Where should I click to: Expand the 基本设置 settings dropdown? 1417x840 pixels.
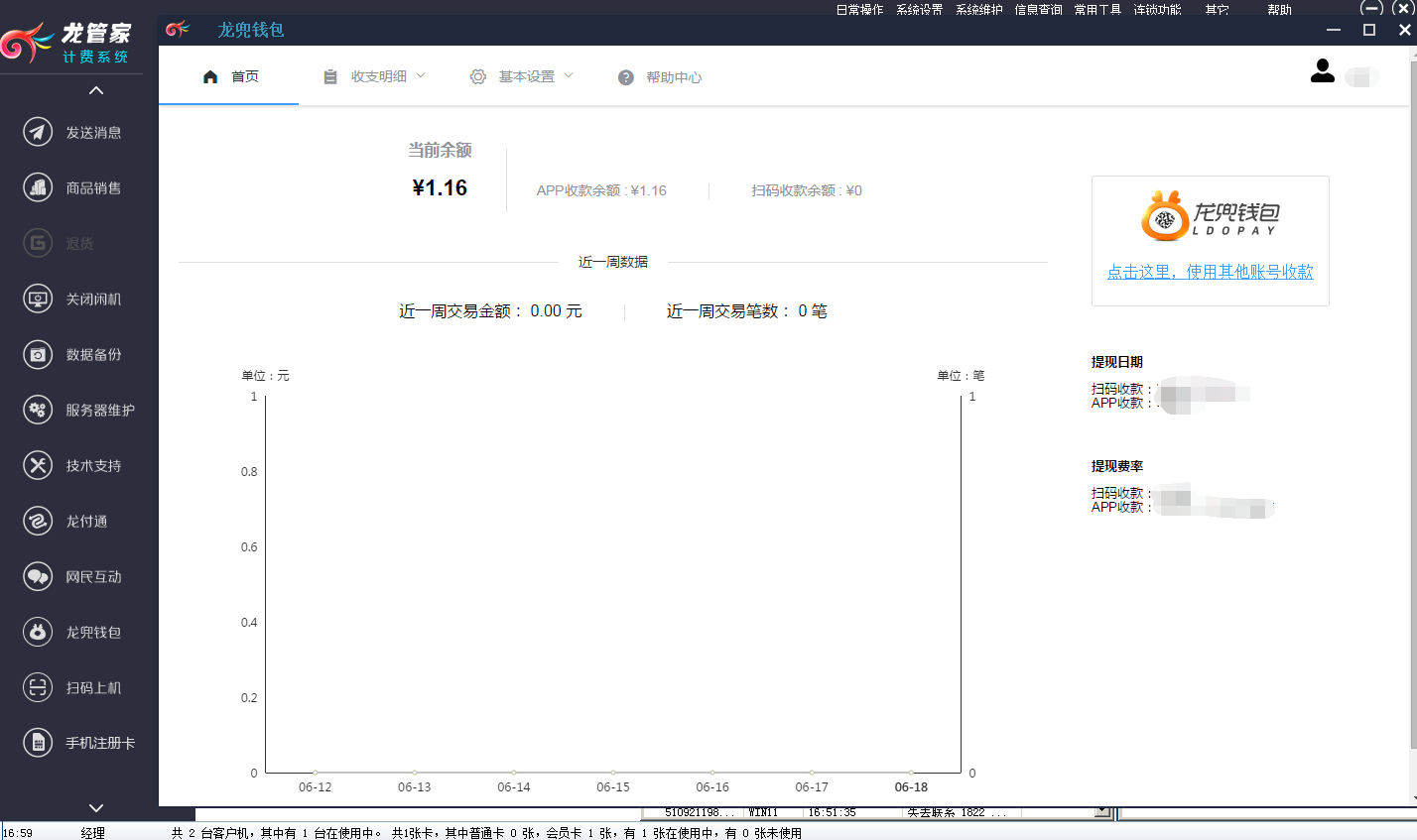pos(522,76)
